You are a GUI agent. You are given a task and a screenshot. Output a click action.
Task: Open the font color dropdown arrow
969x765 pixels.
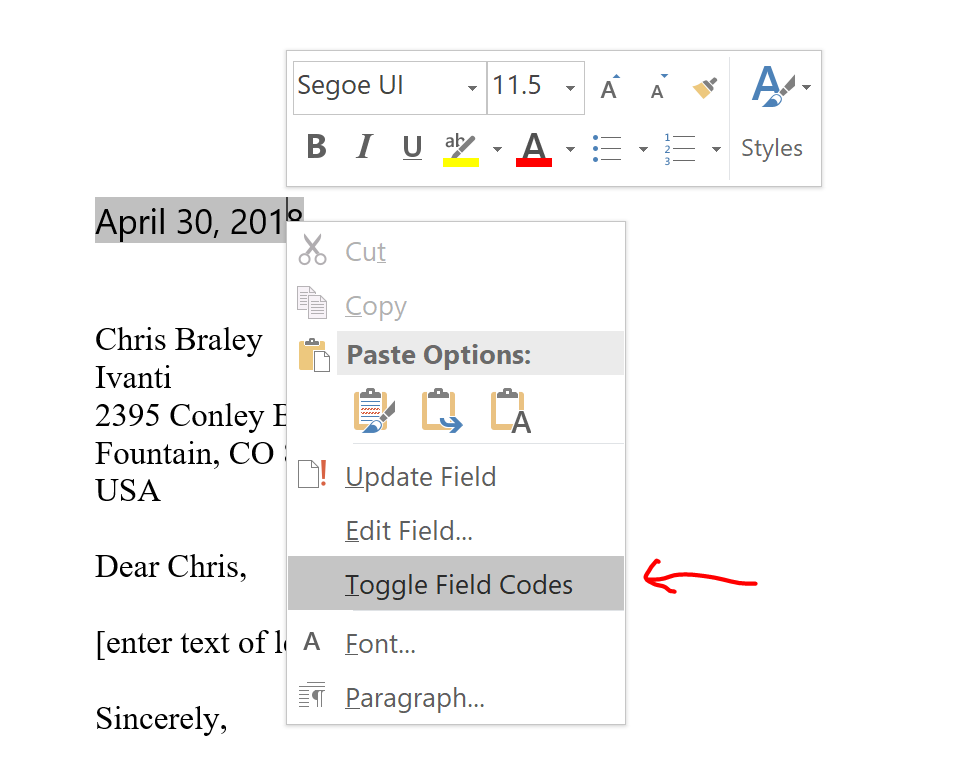pos(570,149)
